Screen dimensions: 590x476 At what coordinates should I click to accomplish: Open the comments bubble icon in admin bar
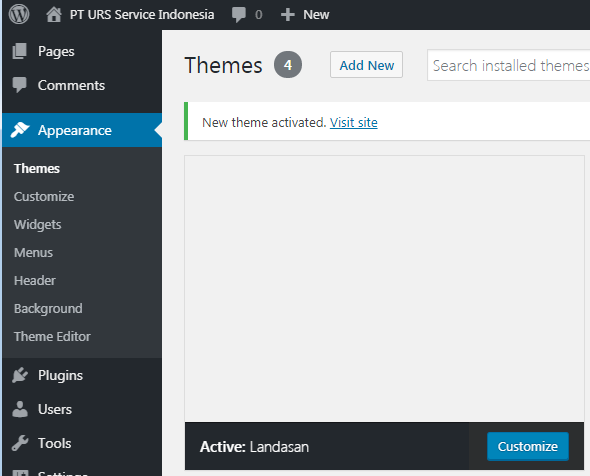tap(239, 15)
